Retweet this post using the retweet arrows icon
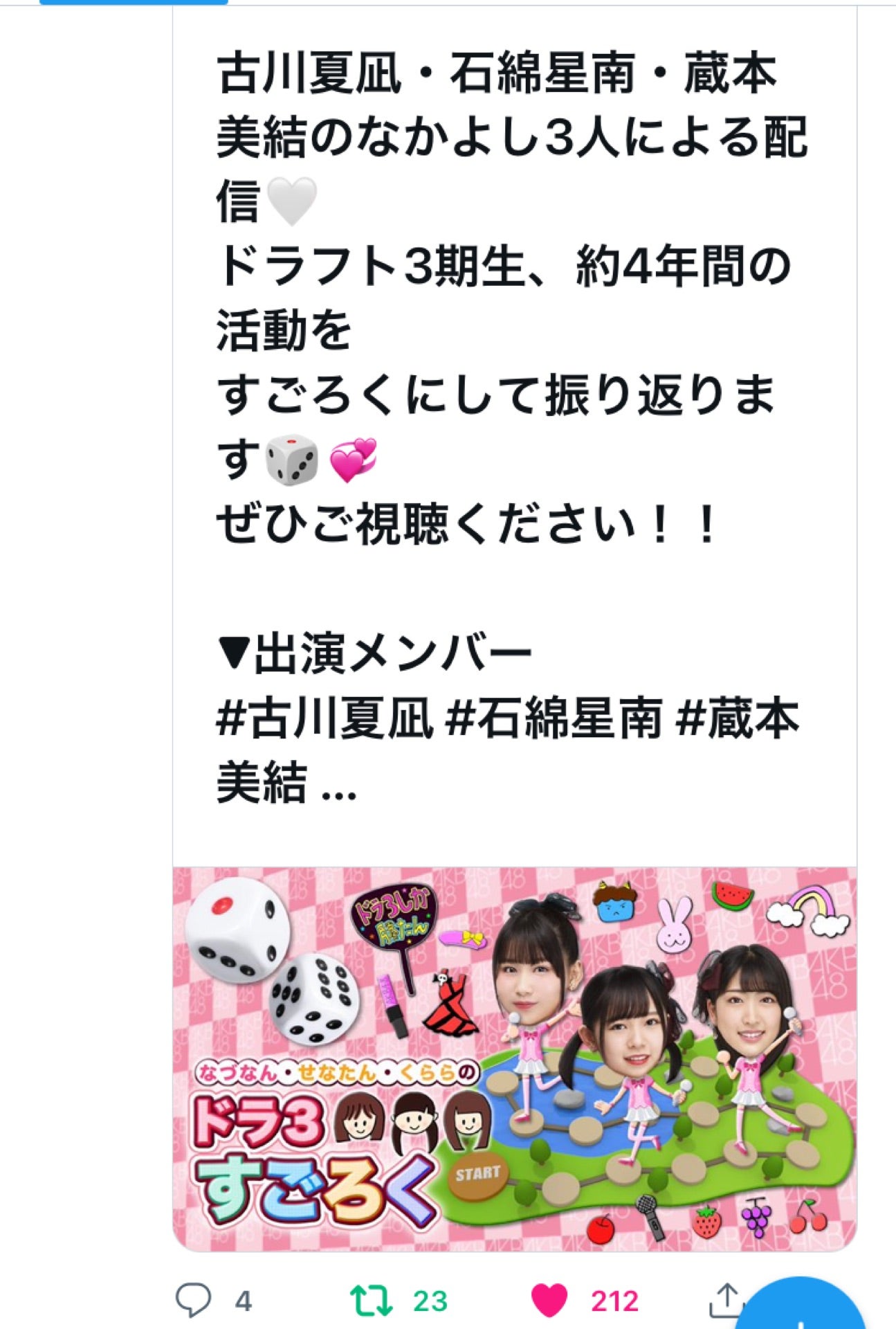The height and width of the screenshot is (1329, 896). point(372,1300)
